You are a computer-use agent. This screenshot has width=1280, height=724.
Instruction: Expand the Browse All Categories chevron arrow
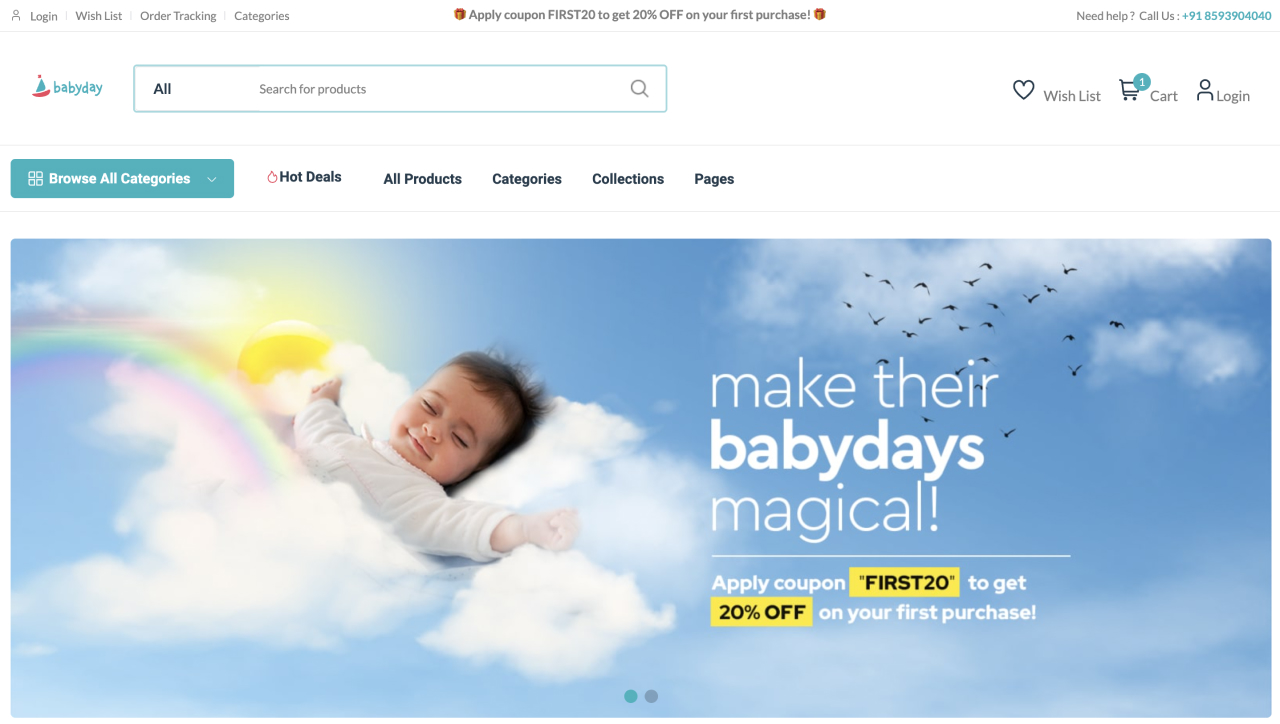click(x=212, y=179)
